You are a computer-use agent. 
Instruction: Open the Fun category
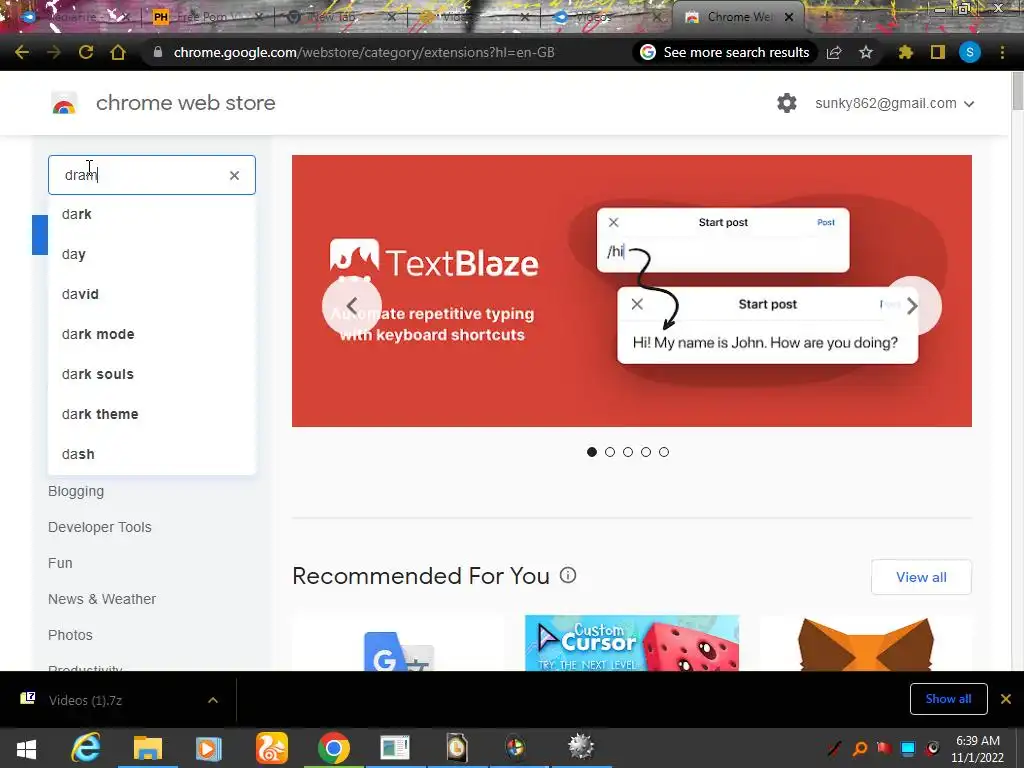60,563
